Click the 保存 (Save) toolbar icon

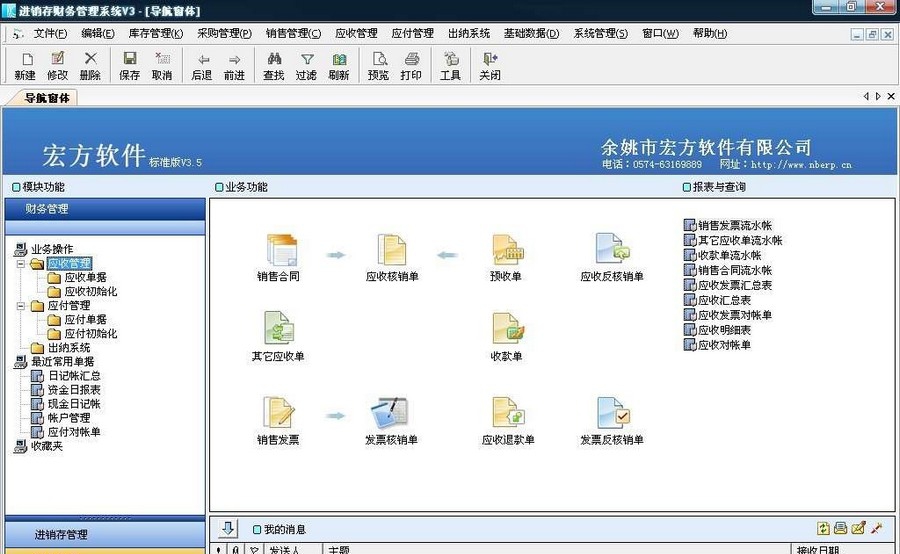[x=130, y=65]
